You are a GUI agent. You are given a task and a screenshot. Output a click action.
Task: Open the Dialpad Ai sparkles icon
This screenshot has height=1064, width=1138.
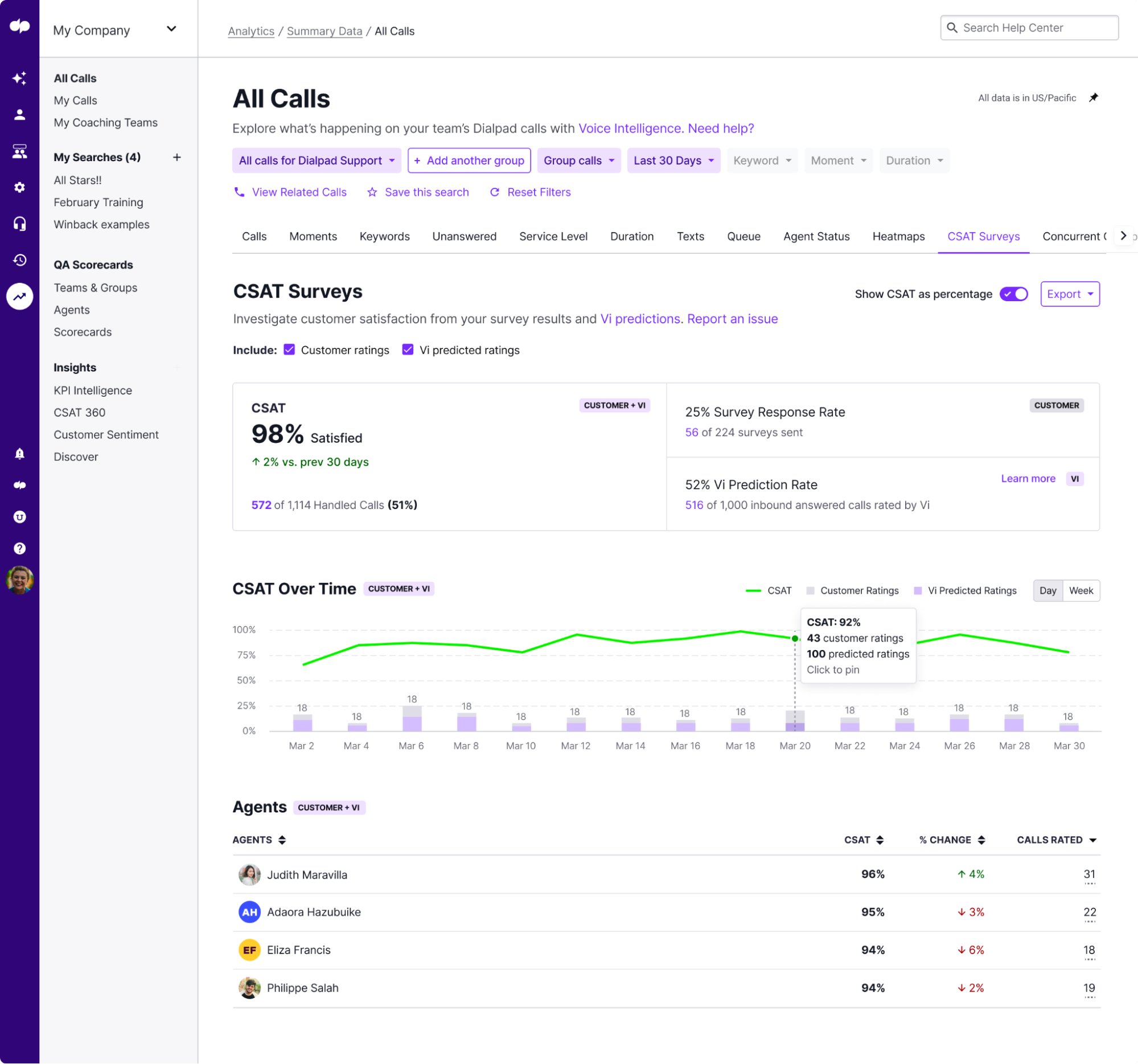tap(19, 79)
